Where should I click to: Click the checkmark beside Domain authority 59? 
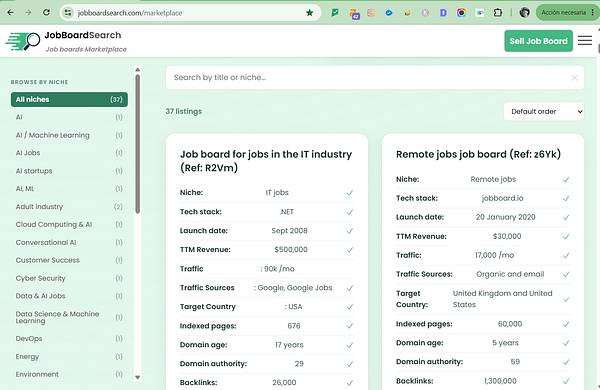[566, 362]
